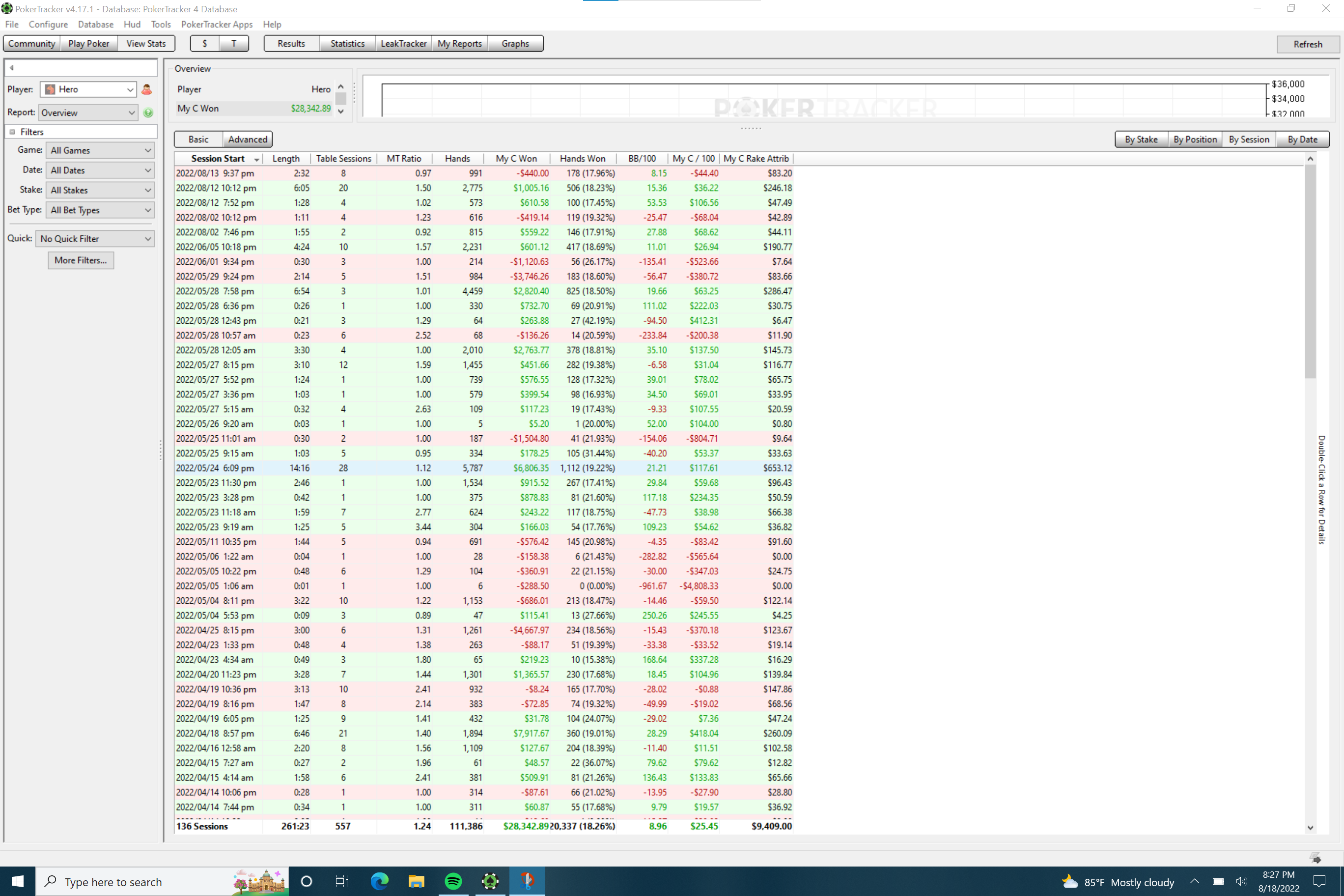This screenshot has width=1344, height=896.
Task: Click the PokerTracker chip taskbar icon
Action: point(490,881)
